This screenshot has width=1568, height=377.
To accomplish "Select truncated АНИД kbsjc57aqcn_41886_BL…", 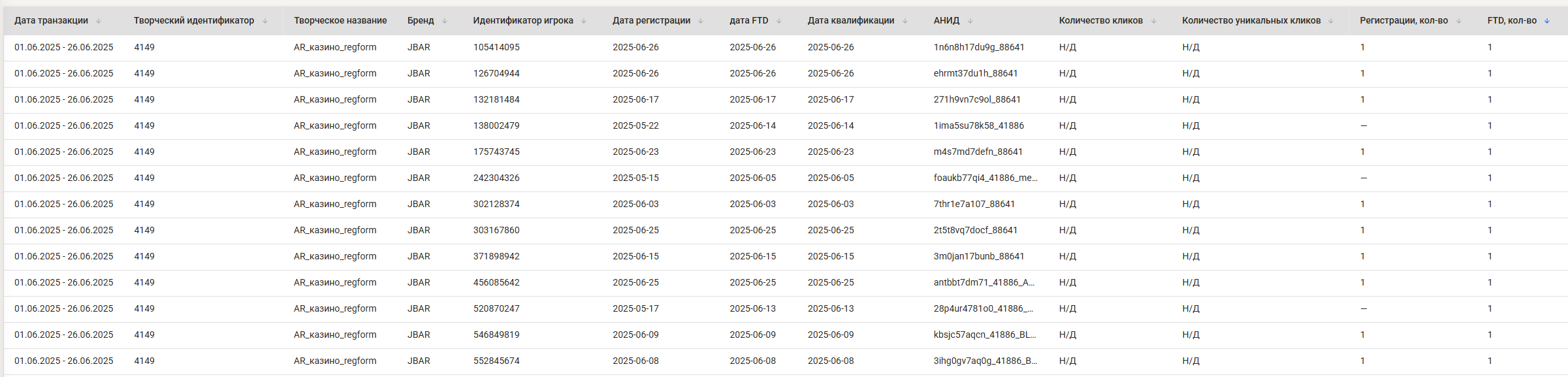I will click(x=985, y=335).
